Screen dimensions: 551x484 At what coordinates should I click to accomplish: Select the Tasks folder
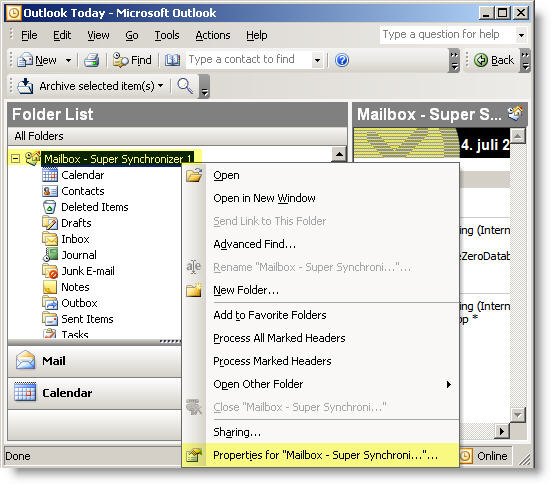[x=74, y=334]
